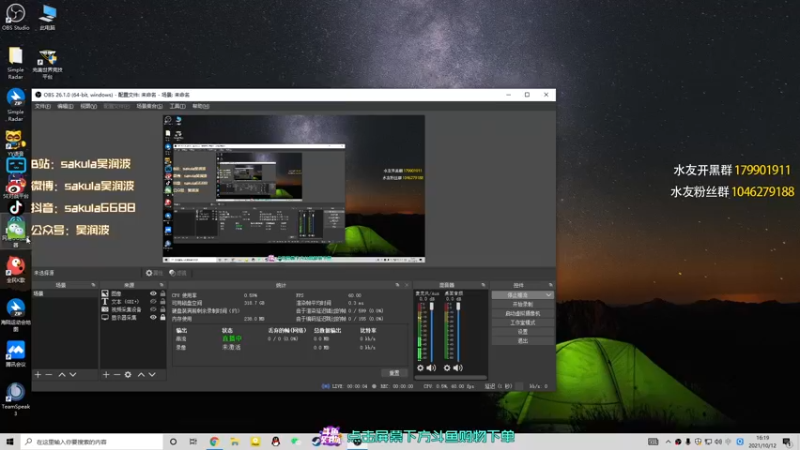Expand the 停止推流 button dropdown arrow
The image size is (800, 450).
(x=548, y=295)
